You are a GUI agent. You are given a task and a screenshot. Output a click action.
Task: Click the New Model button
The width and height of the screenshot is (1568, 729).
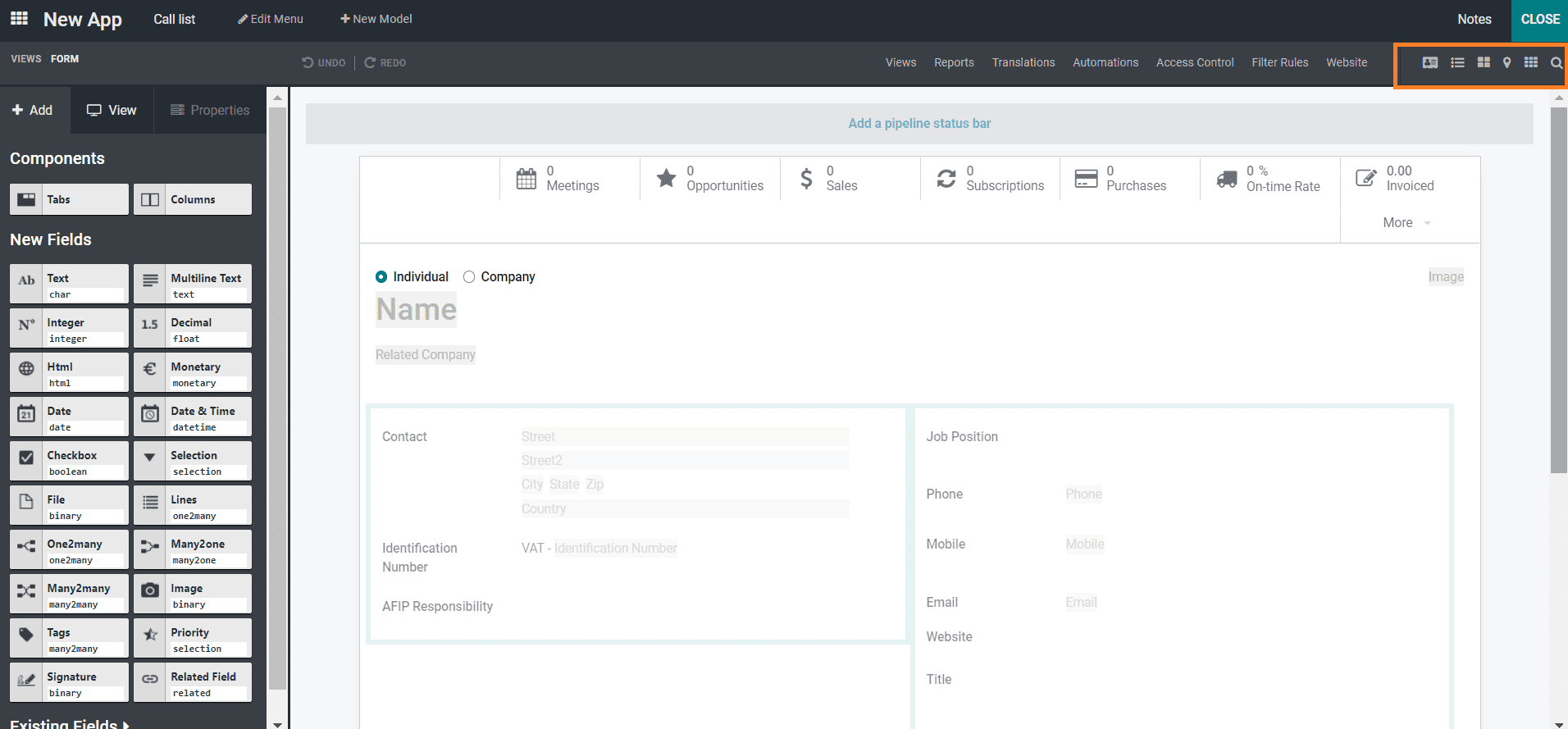pos(376,19)
